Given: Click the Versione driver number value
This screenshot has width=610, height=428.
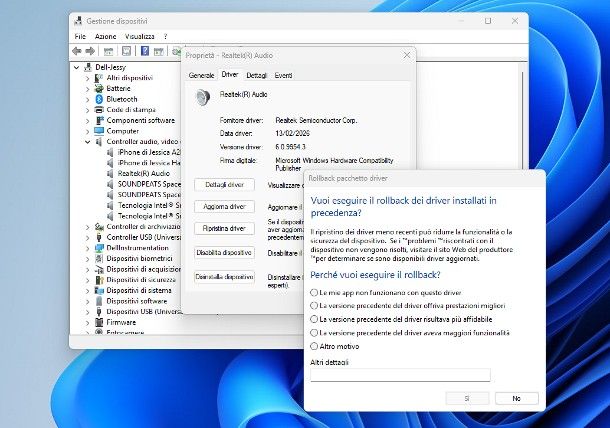Looking at the screenshot, I should (x=291, y=147).
